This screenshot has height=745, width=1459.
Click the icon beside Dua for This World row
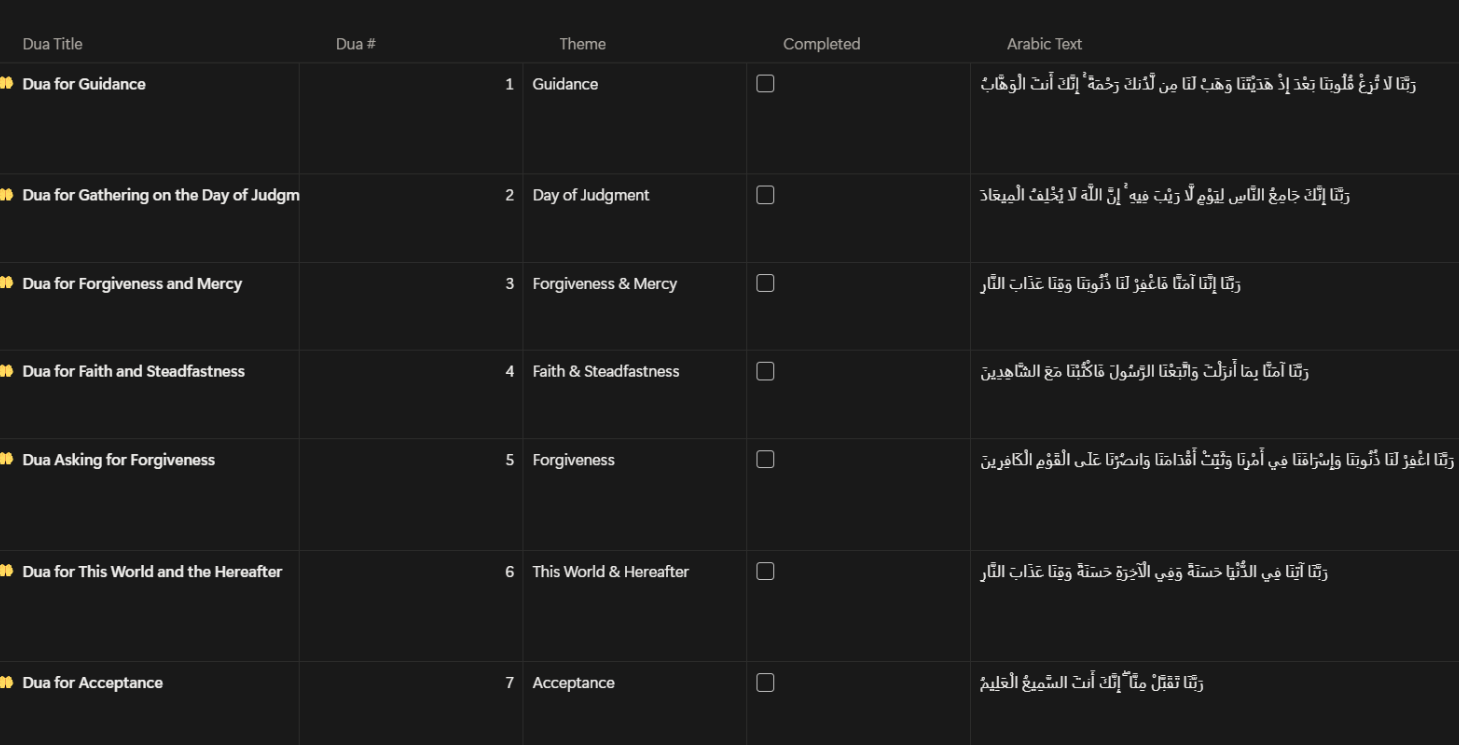click(6, 572)
